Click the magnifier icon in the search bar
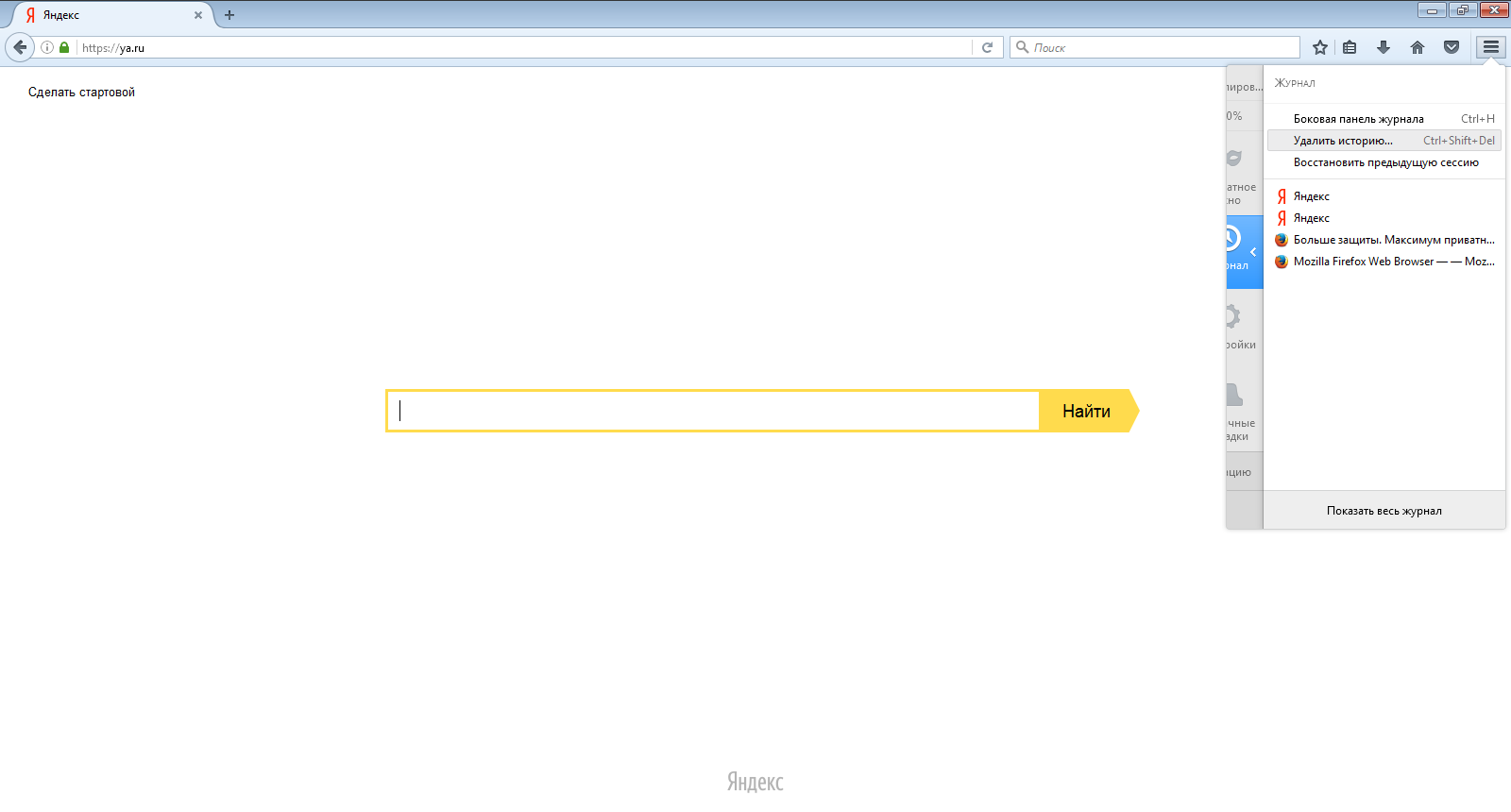Screen dimensions: 1511x812 pyautogui.click(x=1022, y=47)
